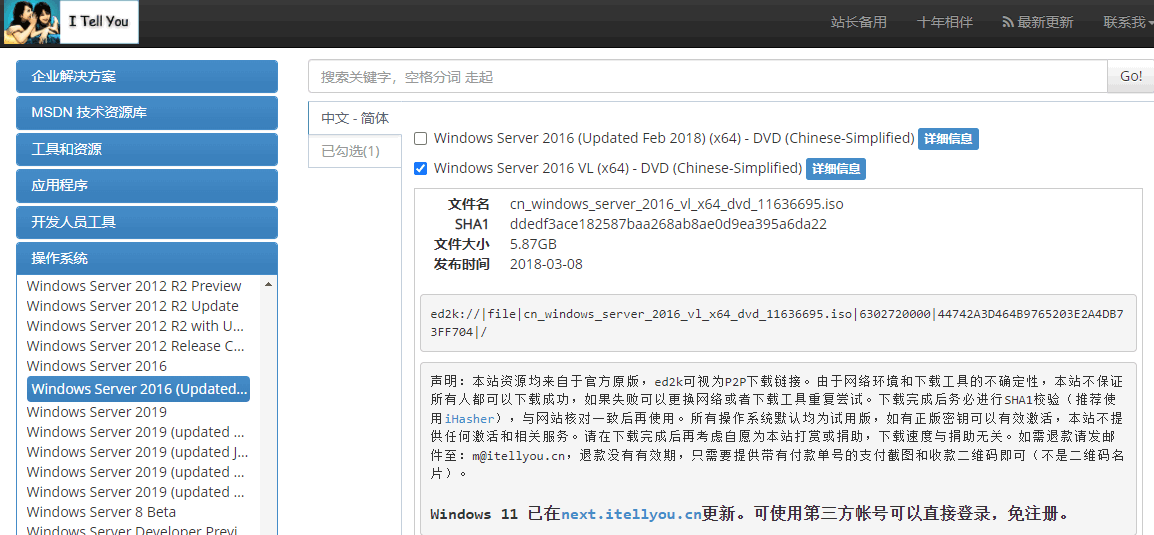Click the m@itellyou.cn email address
The image size is (1154, 535).
[518, 456]
